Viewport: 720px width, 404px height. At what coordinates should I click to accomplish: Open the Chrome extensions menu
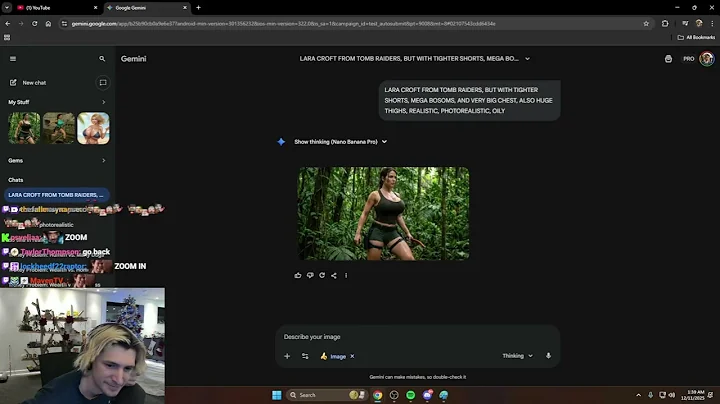pyautogui.click(x=665, y=24)
